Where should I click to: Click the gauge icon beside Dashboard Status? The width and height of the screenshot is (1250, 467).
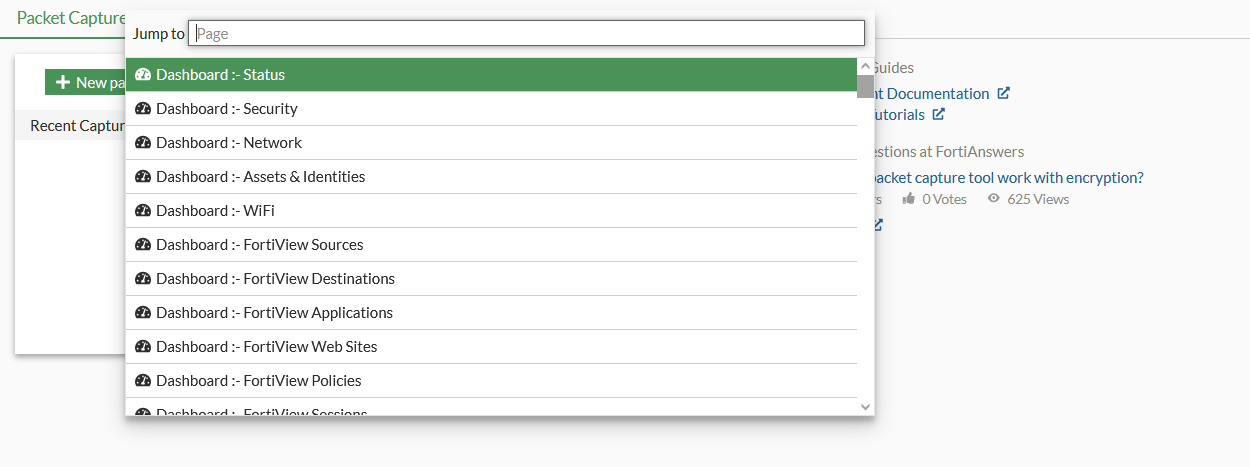[x=142, y=75]
